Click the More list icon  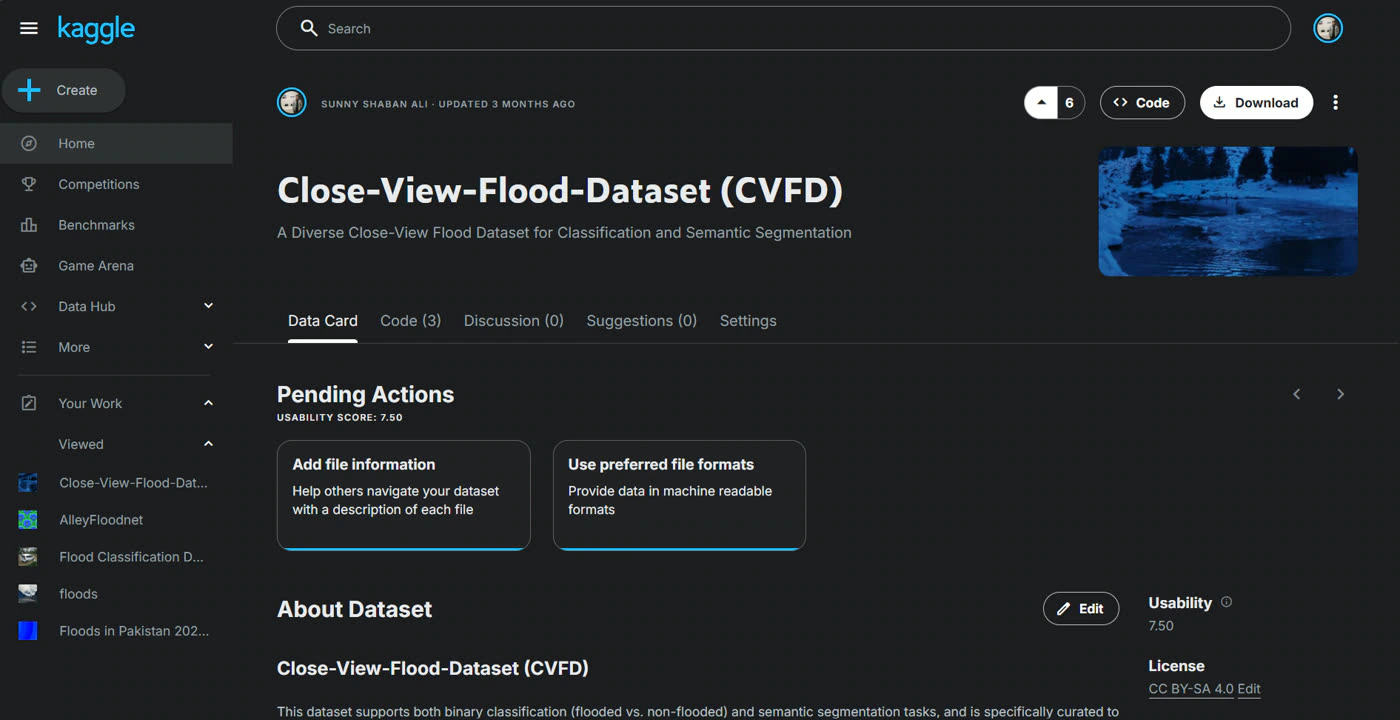coord(29,347)
